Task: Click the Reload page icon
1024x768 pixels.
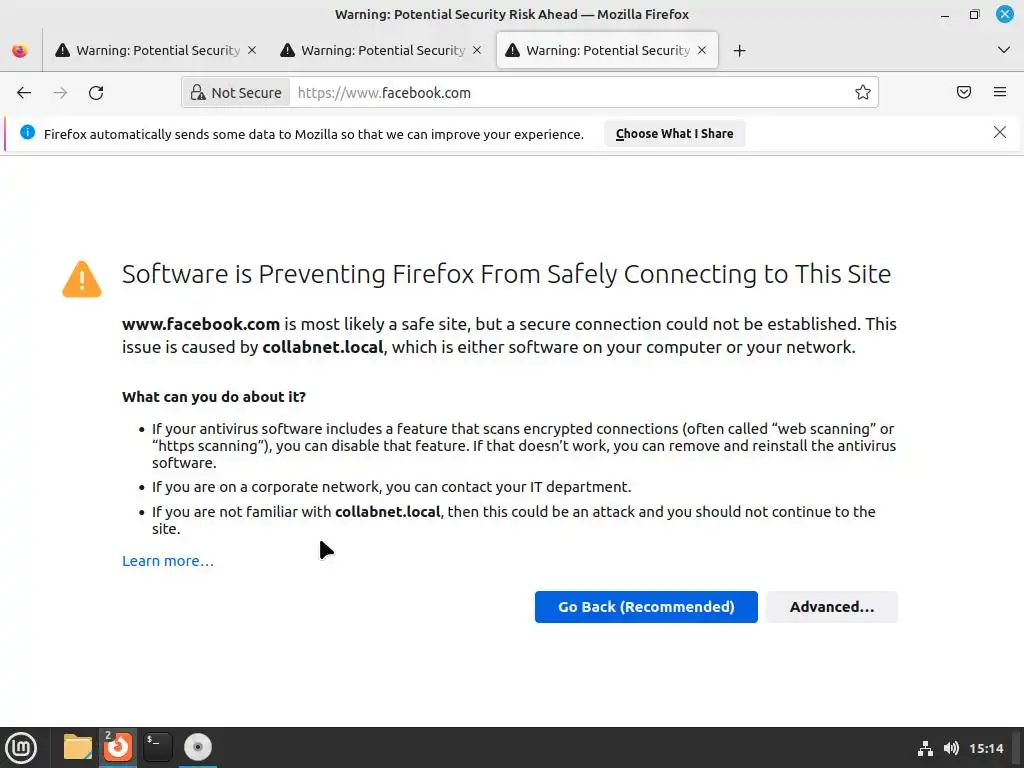Action: pyautogui.click(x=96, y=93)
